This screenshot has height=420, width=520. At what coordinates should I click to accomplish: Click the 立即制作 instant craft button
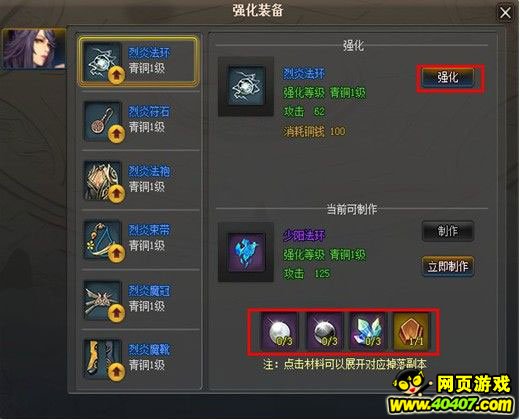click(448, 266)
